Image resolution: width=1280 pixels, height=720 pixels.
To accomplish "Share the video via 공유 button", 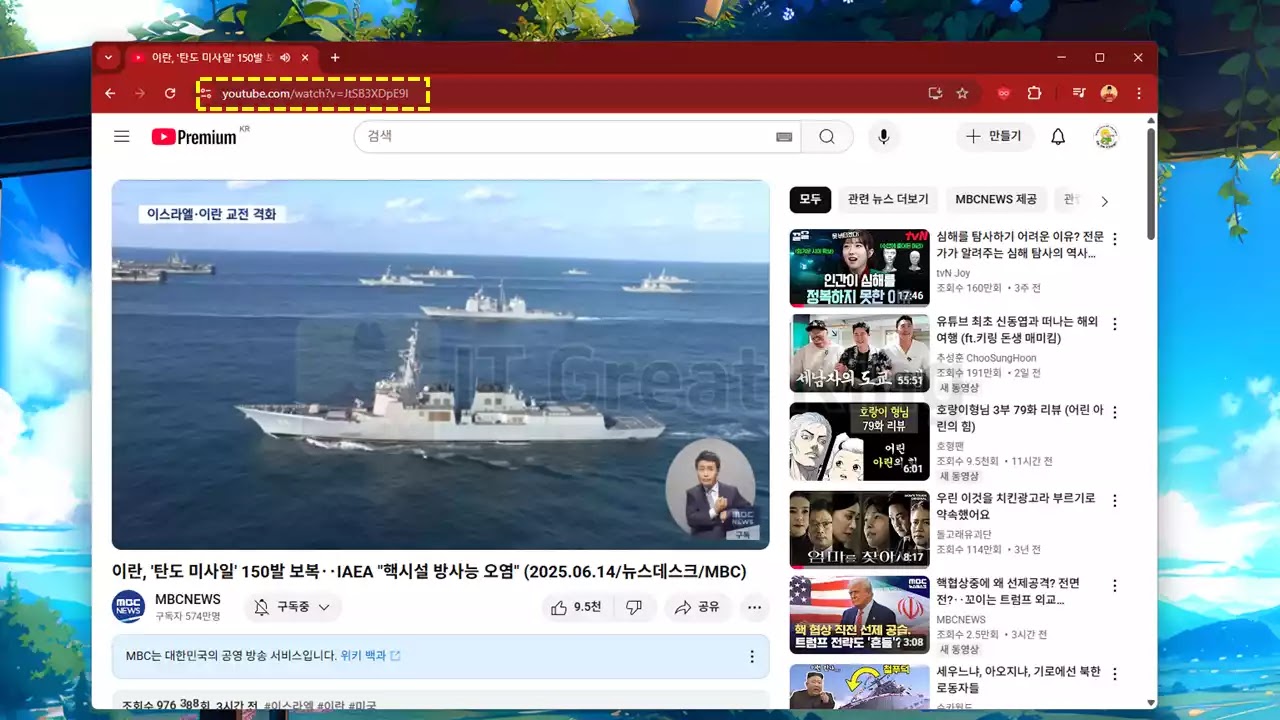I will pyautogui.click(x=698, y=607).
